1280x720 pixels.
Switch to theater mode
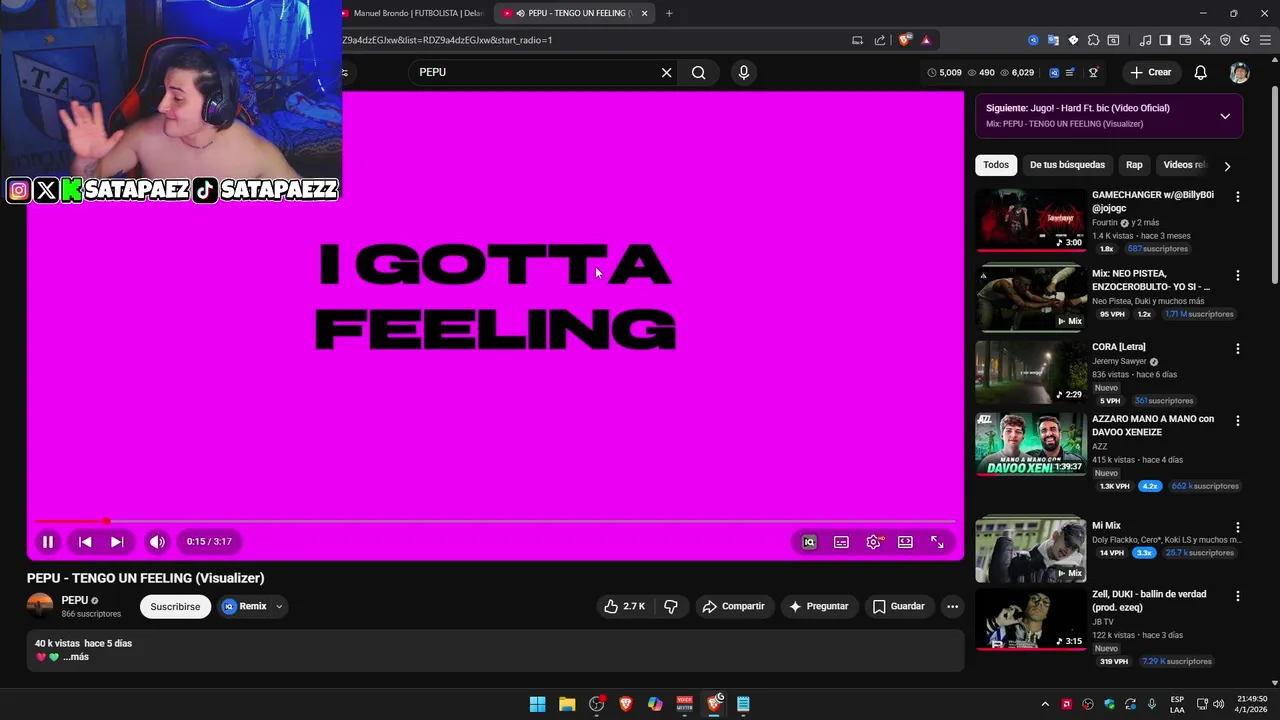pos(905,542)
